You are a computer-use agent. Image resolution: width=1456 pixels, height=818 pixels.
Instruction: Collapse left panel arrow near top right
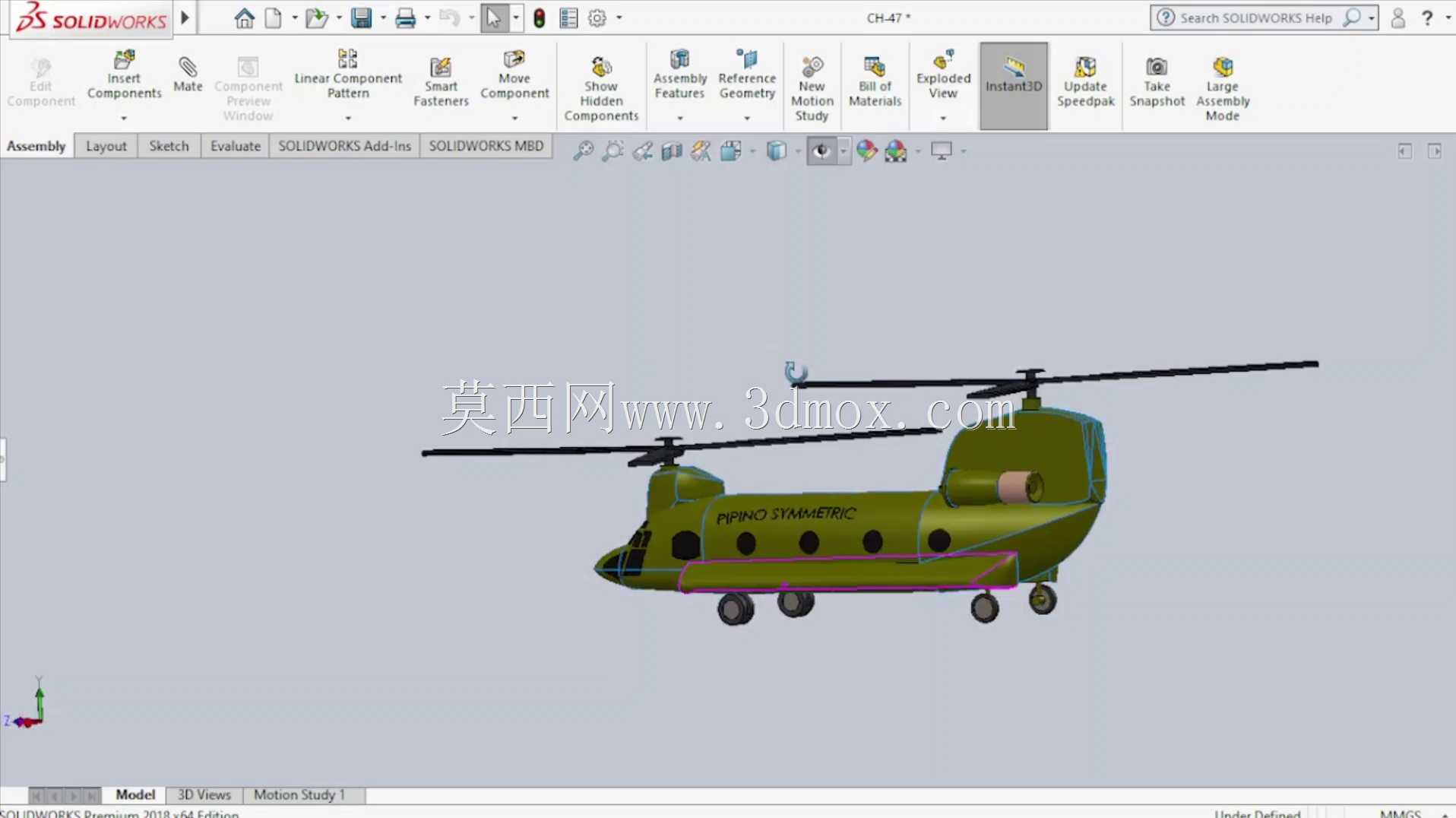click(1404, 151)
